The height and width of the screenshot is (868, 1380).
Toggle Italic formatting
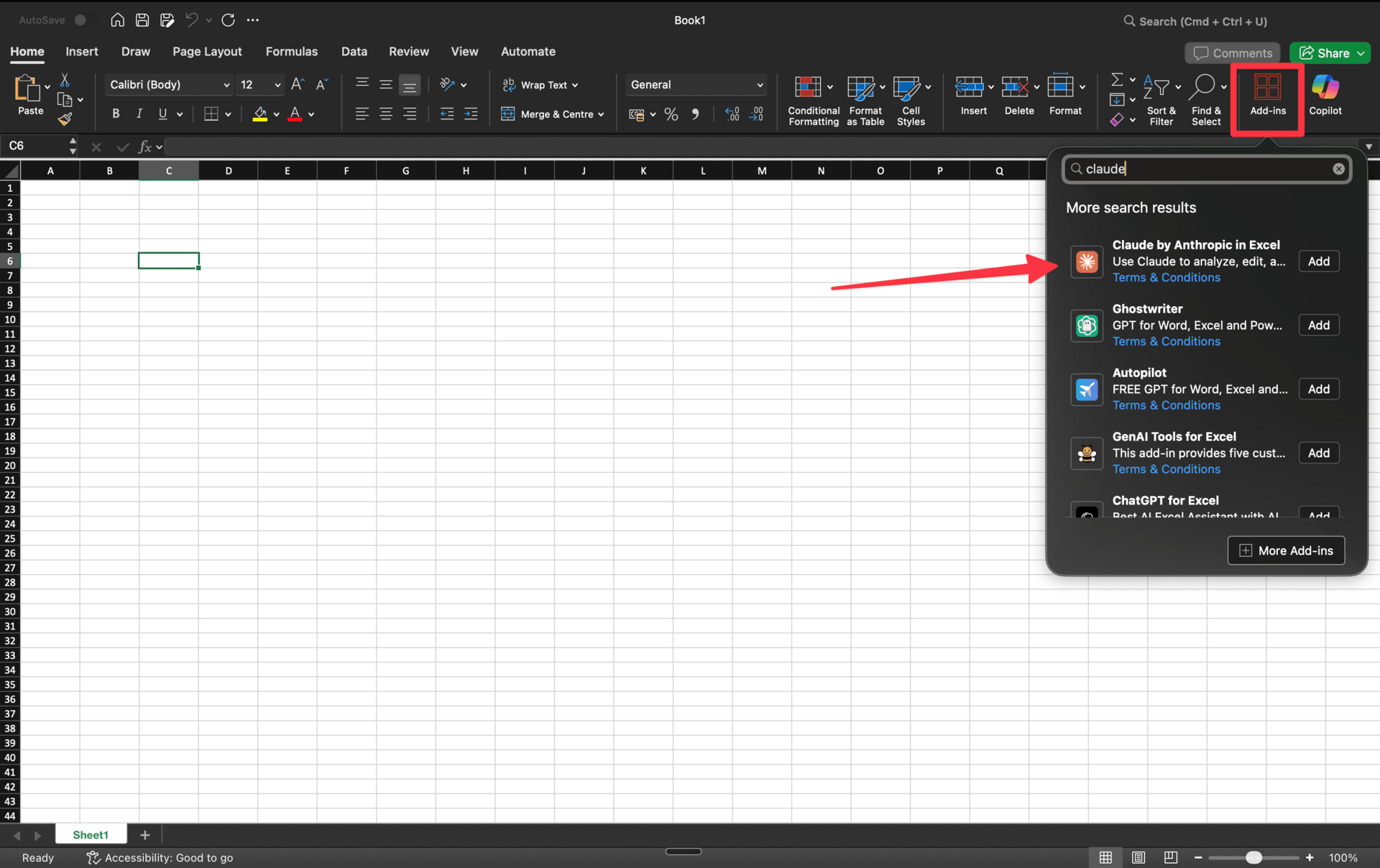[x=139, y=114]
